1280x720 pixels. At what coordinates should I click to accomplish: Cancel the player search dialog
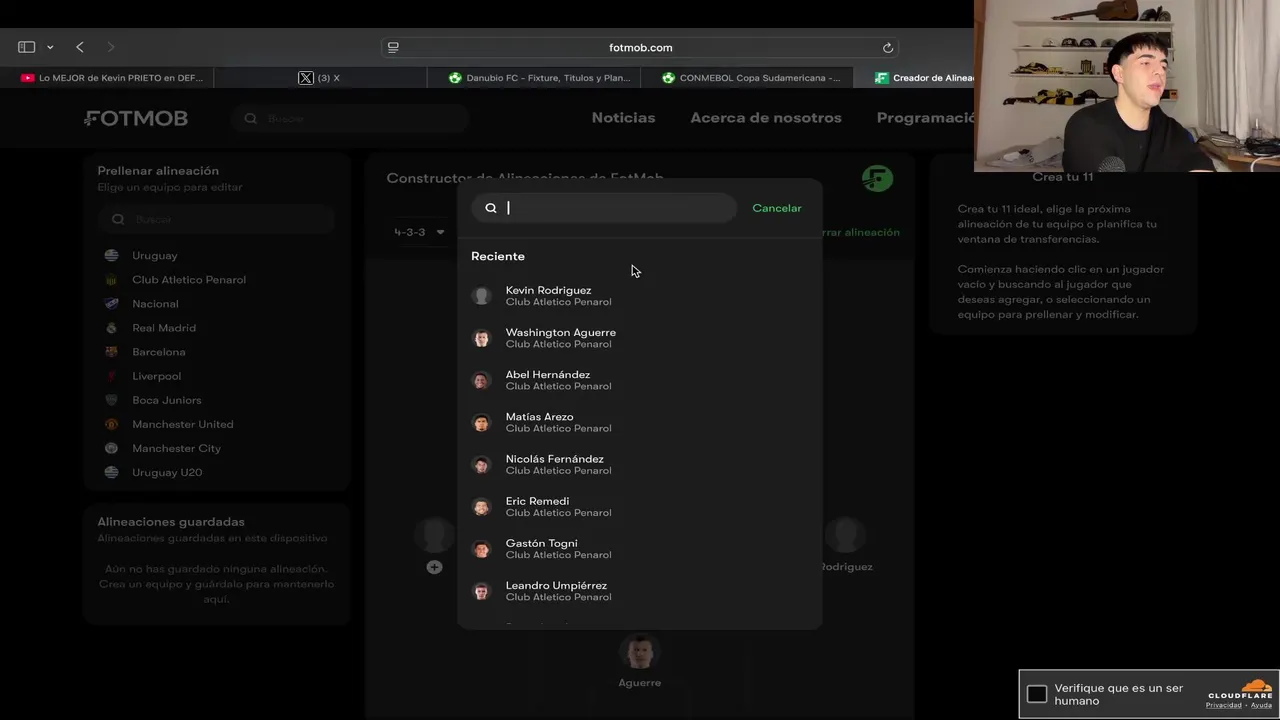click(777, 208)
